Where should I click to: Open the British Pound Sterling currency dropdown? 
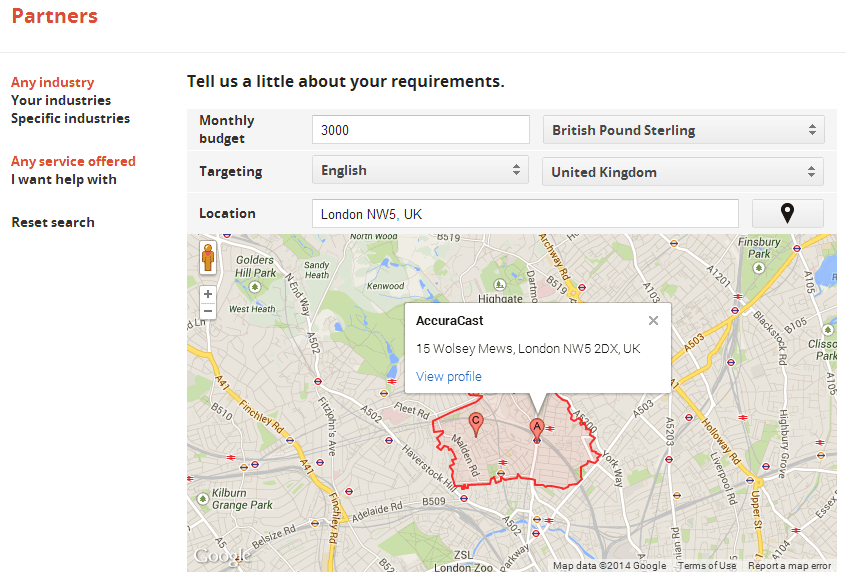click(684, 130)
